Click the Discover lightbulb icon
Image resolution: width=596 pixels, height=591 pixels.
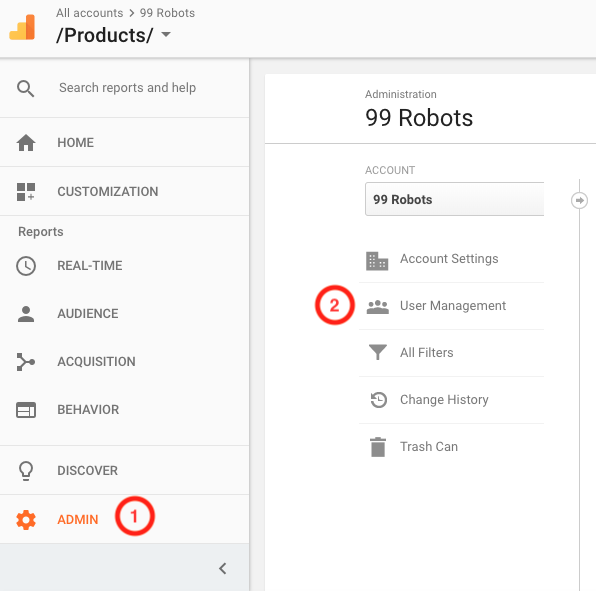click(x=26, y=471)
